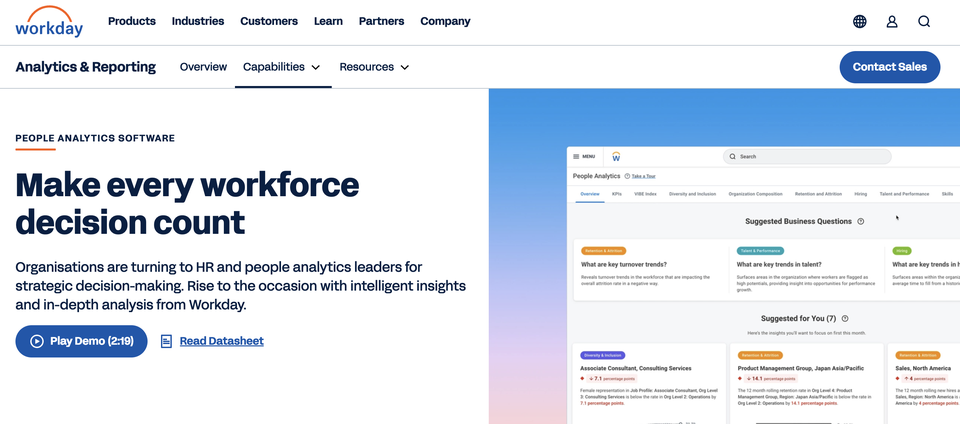Click the Talent & Performance teal tag
This screenshot has height=424, width=960.
click(760, 251)
